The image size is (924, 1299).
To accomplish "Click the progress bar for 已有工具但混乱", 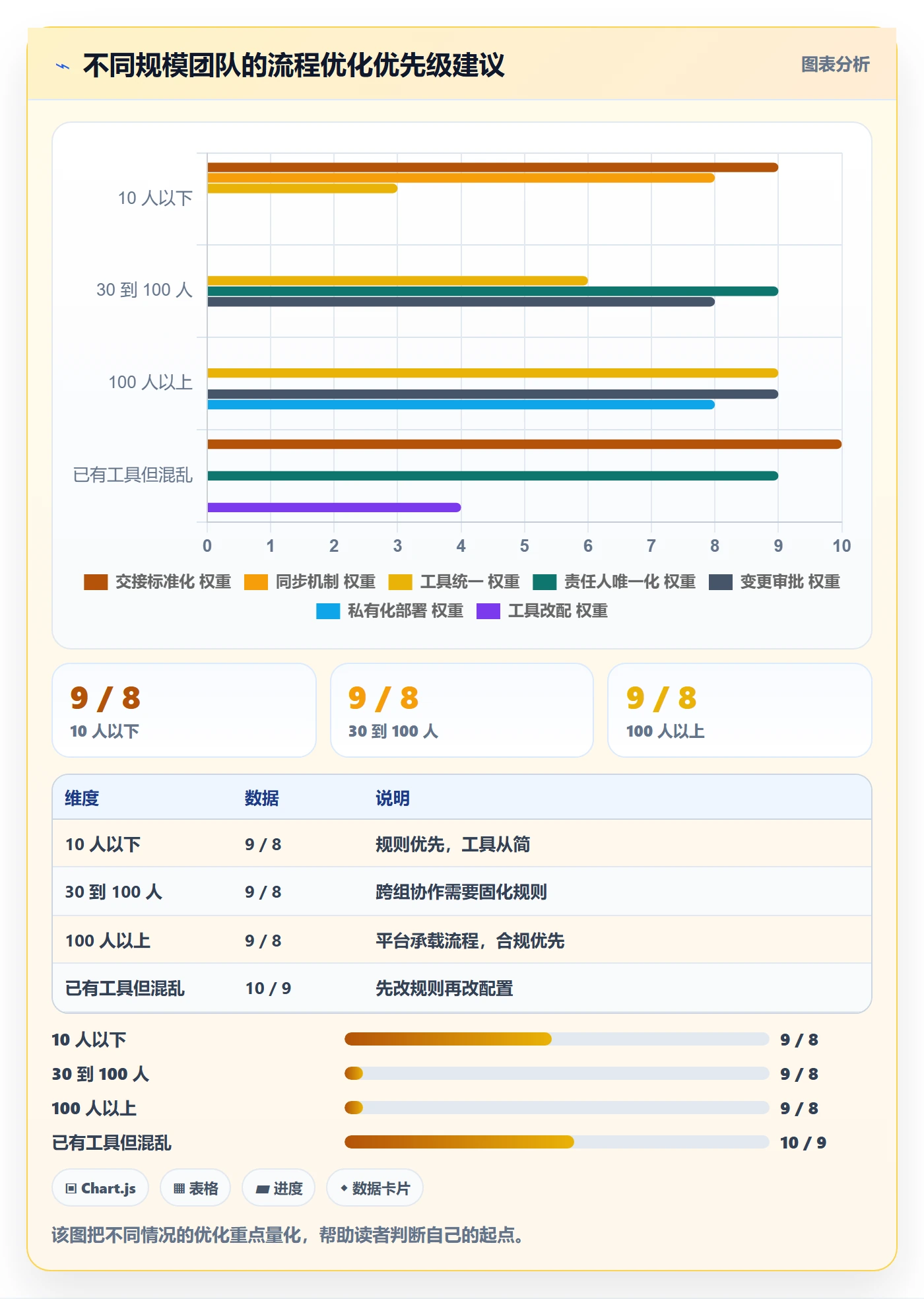I will click(x=556, y=1142).
